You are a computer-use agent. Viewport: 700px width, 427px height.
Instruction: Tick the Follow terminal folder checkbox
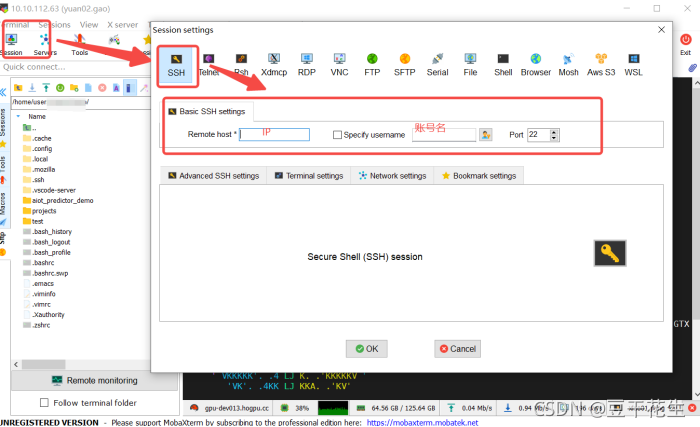[x=44, y=402]
